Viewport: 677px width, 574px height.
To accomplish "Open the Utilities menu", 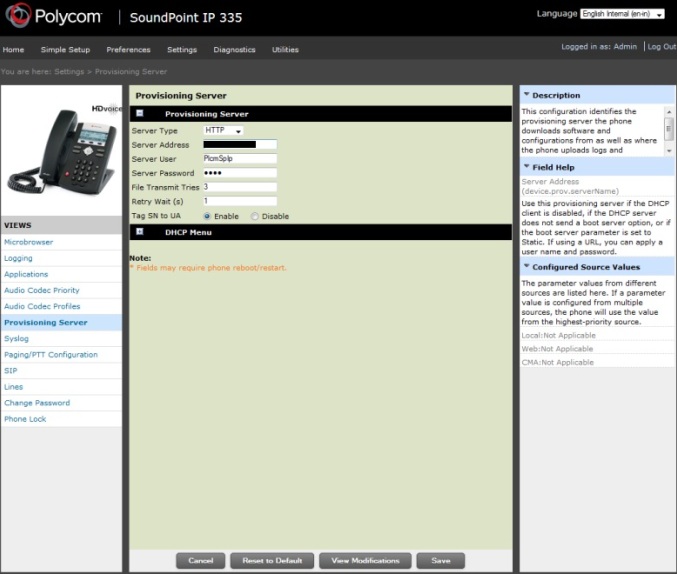I will 285,50.
